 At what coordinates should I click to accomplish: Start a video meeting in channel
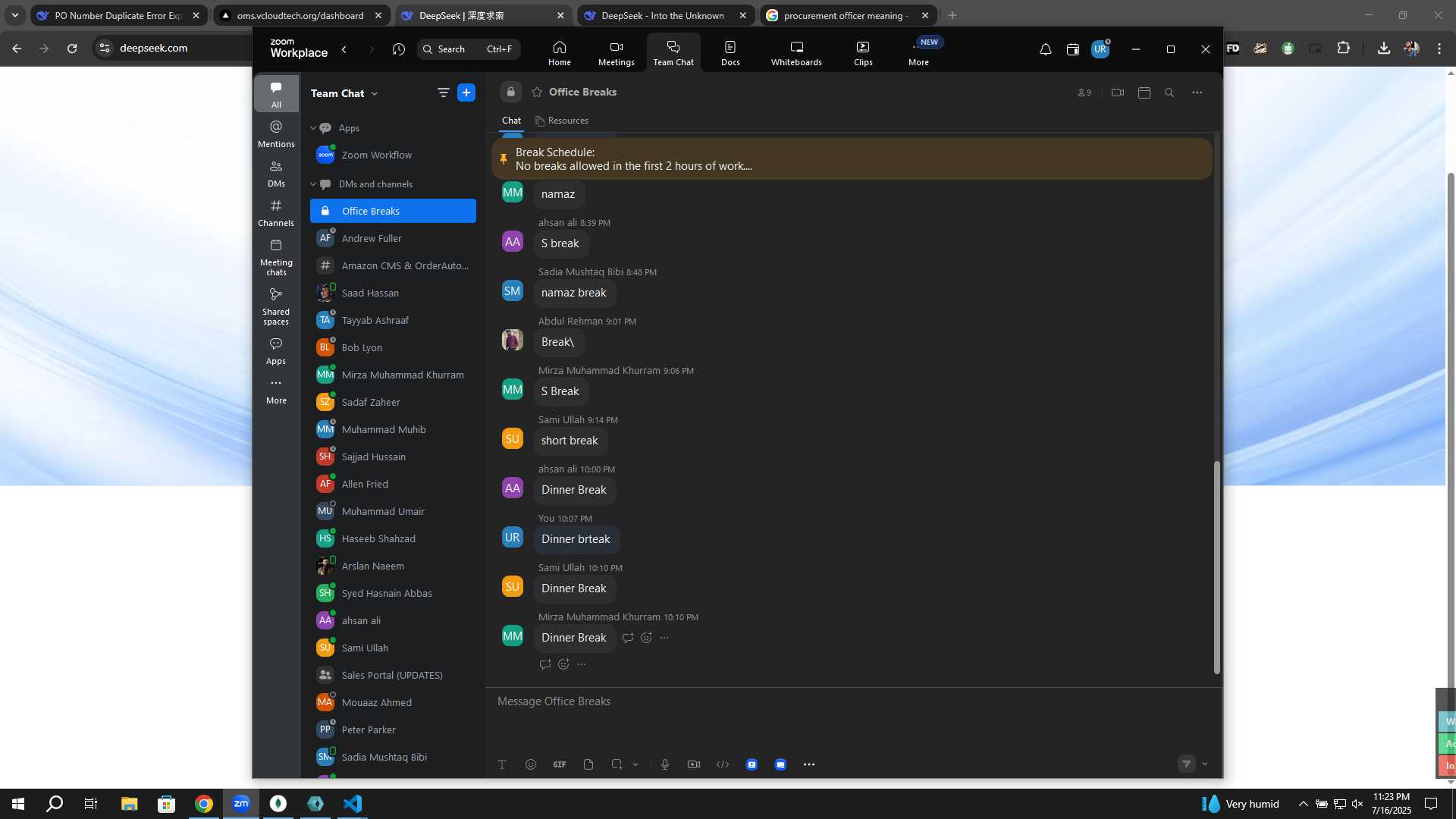(x=1118, y=93)
